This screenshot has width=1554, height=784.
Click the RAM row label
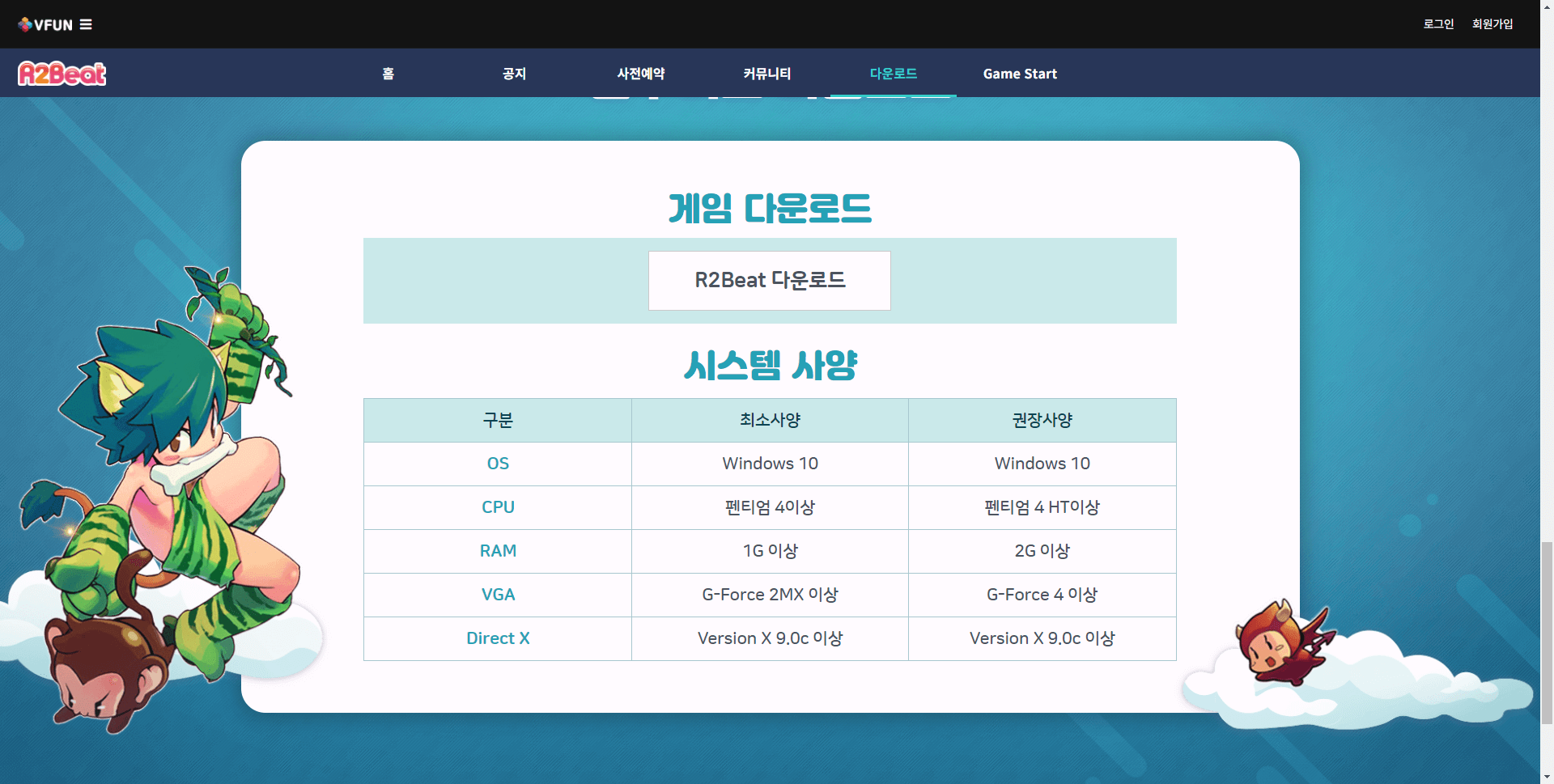pos(498,551)
